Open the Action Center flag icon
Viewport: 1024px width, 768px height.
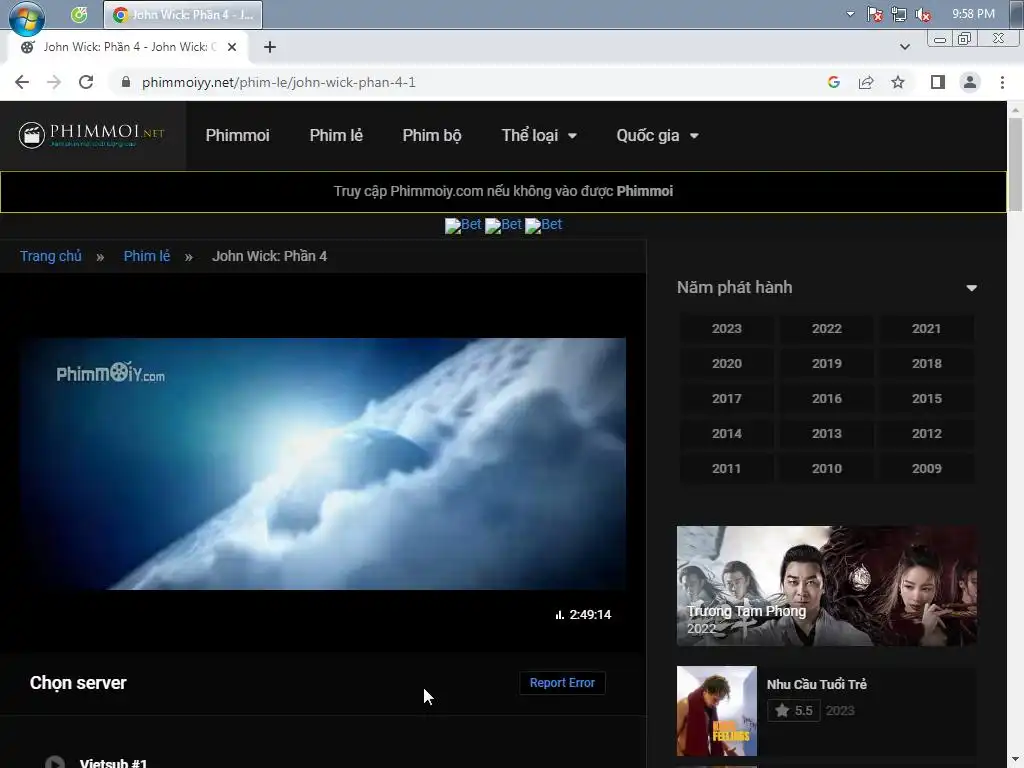[874, 14]
